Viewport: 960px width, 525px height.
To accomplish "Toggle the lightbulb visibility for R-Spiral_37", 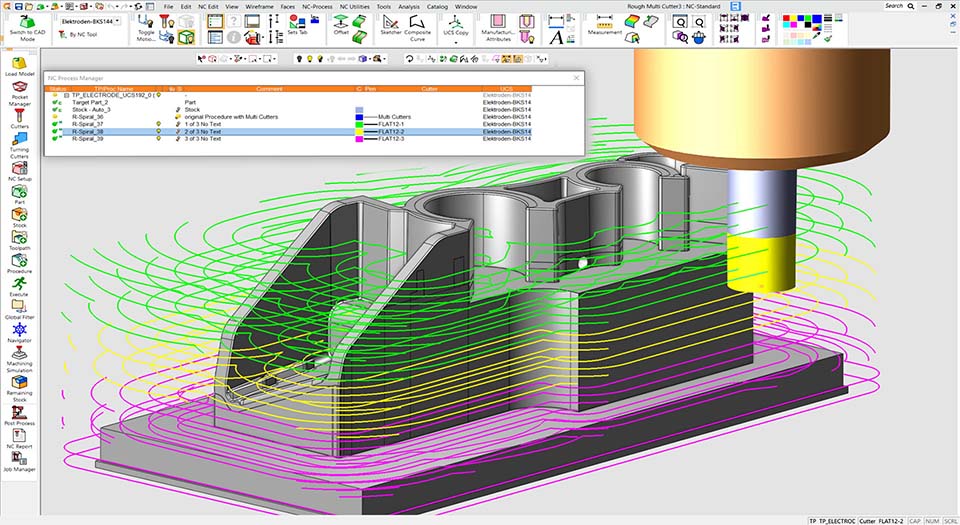I will (159, 124).
